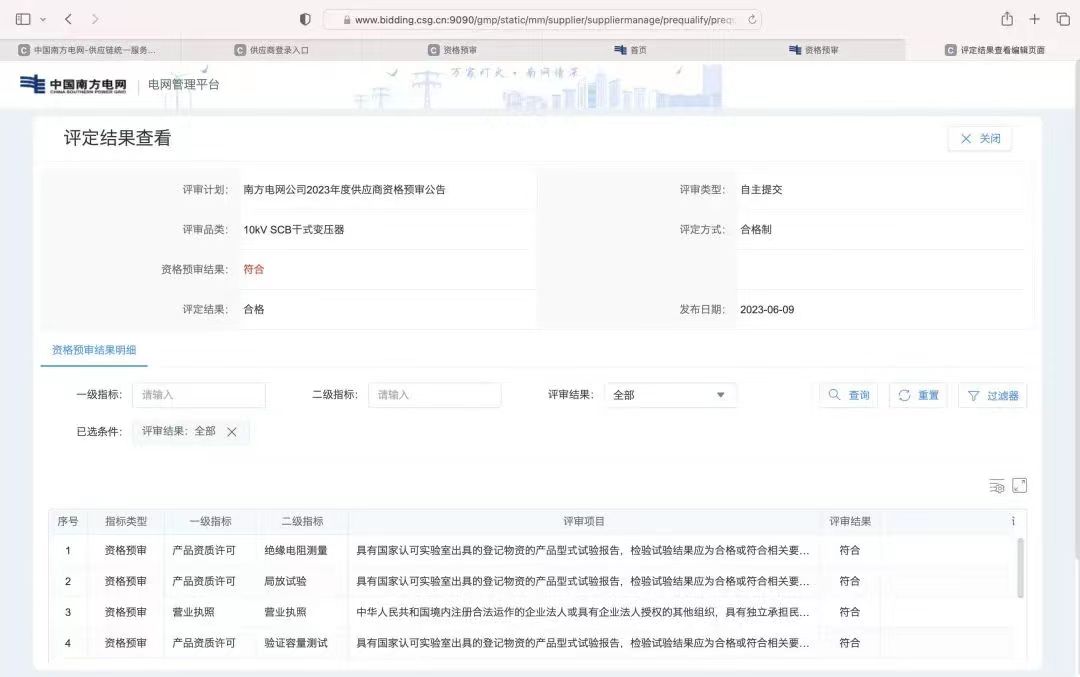
Task: Show the tab overview icon
Action: 1062,19
